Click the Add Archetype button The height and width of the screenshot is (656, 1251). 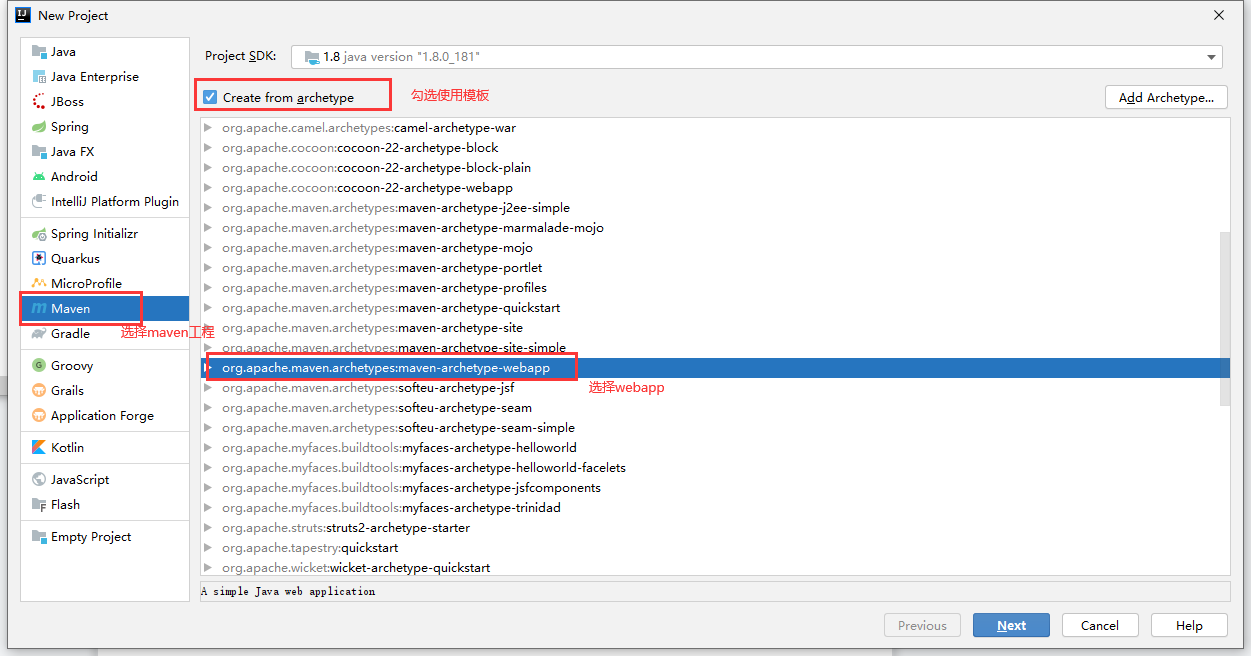pyautogui.click(x=1166, y=97)
